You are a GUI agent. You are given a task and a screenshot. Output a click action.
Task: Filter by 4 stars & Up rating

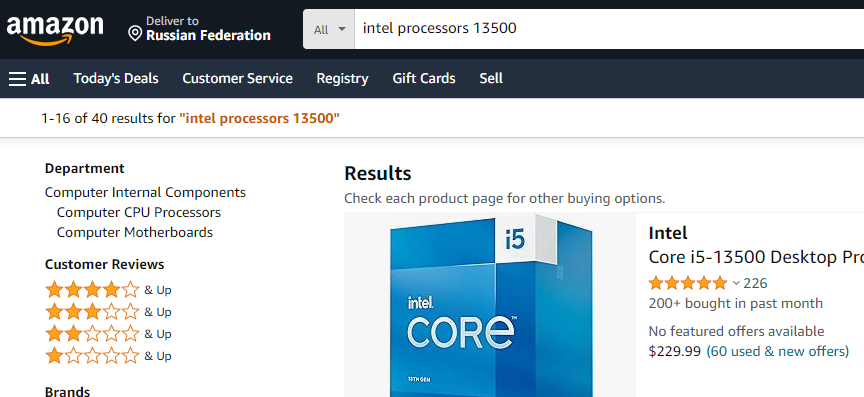point(108,290)
